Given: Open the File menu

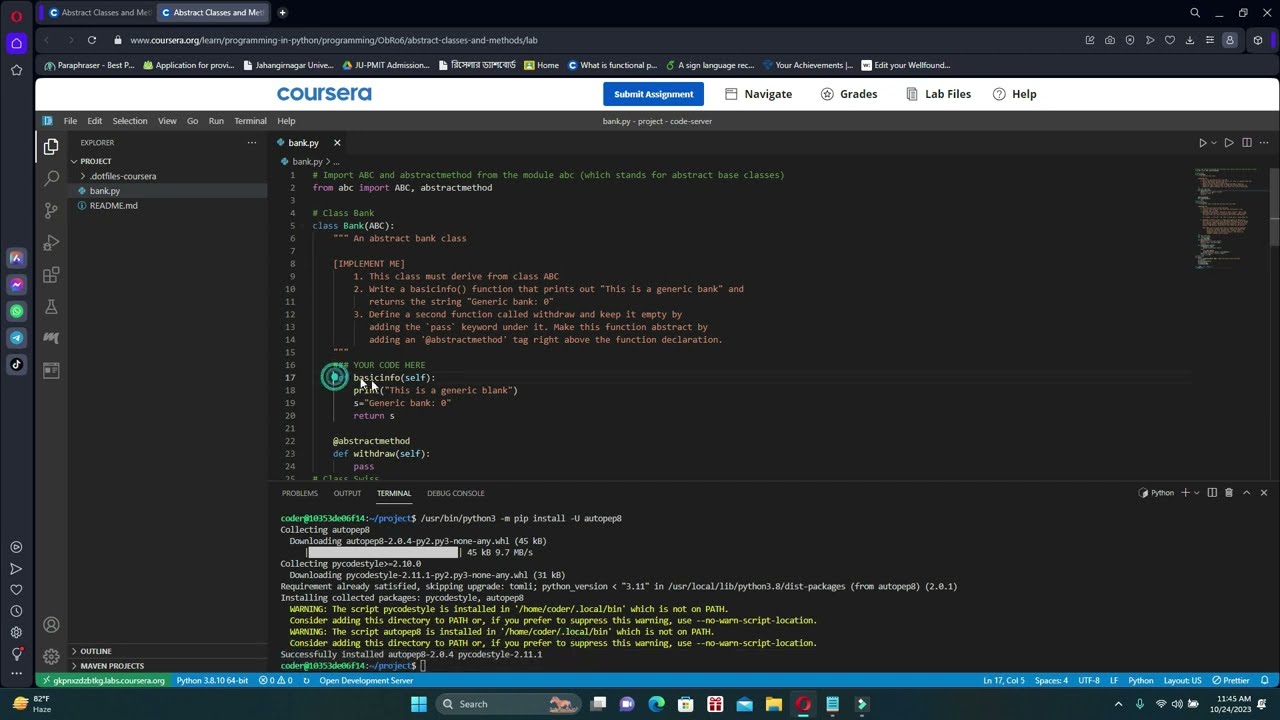Looking at the screenshot, I should tap(70, 121).
